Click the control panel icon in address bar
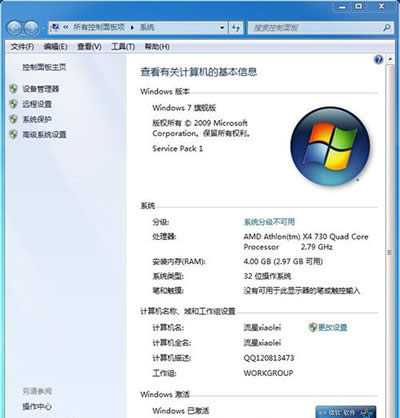Screen dimensions: 400x418 coord(55,27)
